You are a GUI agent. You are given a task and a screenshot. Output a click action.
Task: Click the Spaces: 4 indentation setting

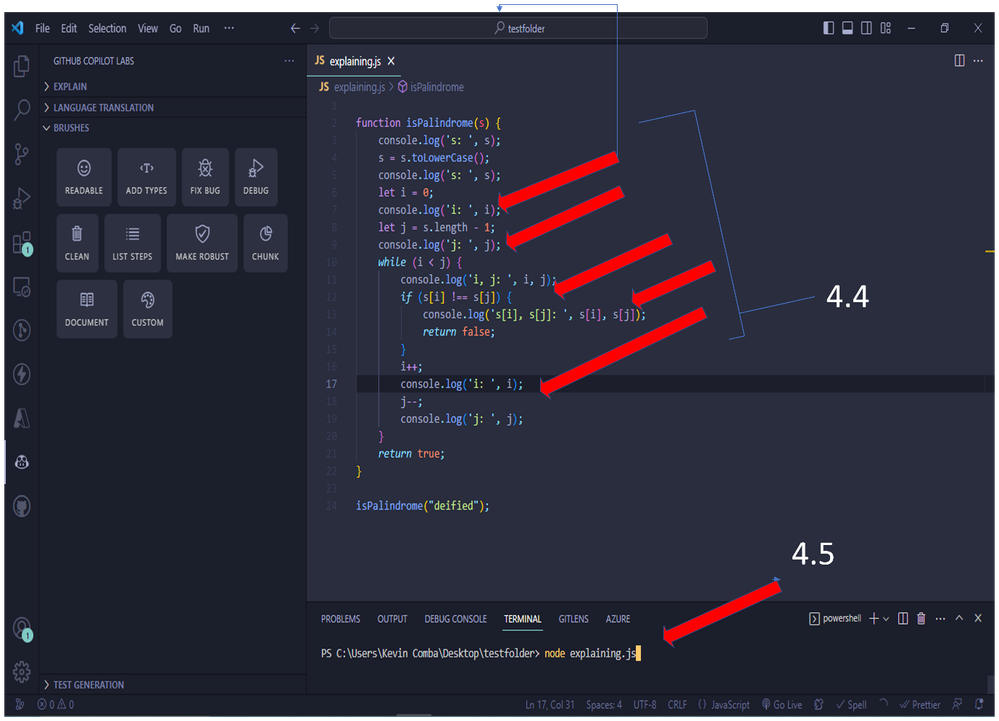pyautogui.click(x=604, y=704)
